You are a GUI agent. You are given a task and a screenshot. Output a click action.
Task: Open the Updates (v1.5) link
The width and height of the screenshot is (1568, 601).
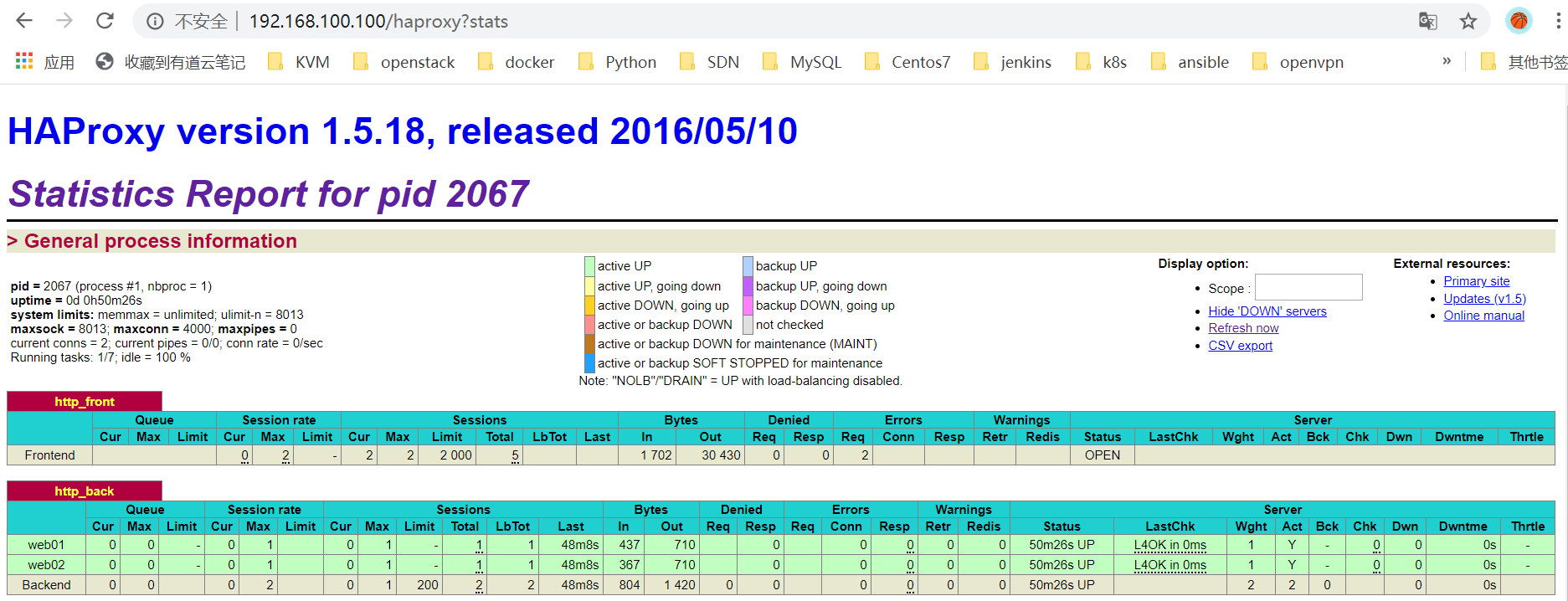[1484, 299]
